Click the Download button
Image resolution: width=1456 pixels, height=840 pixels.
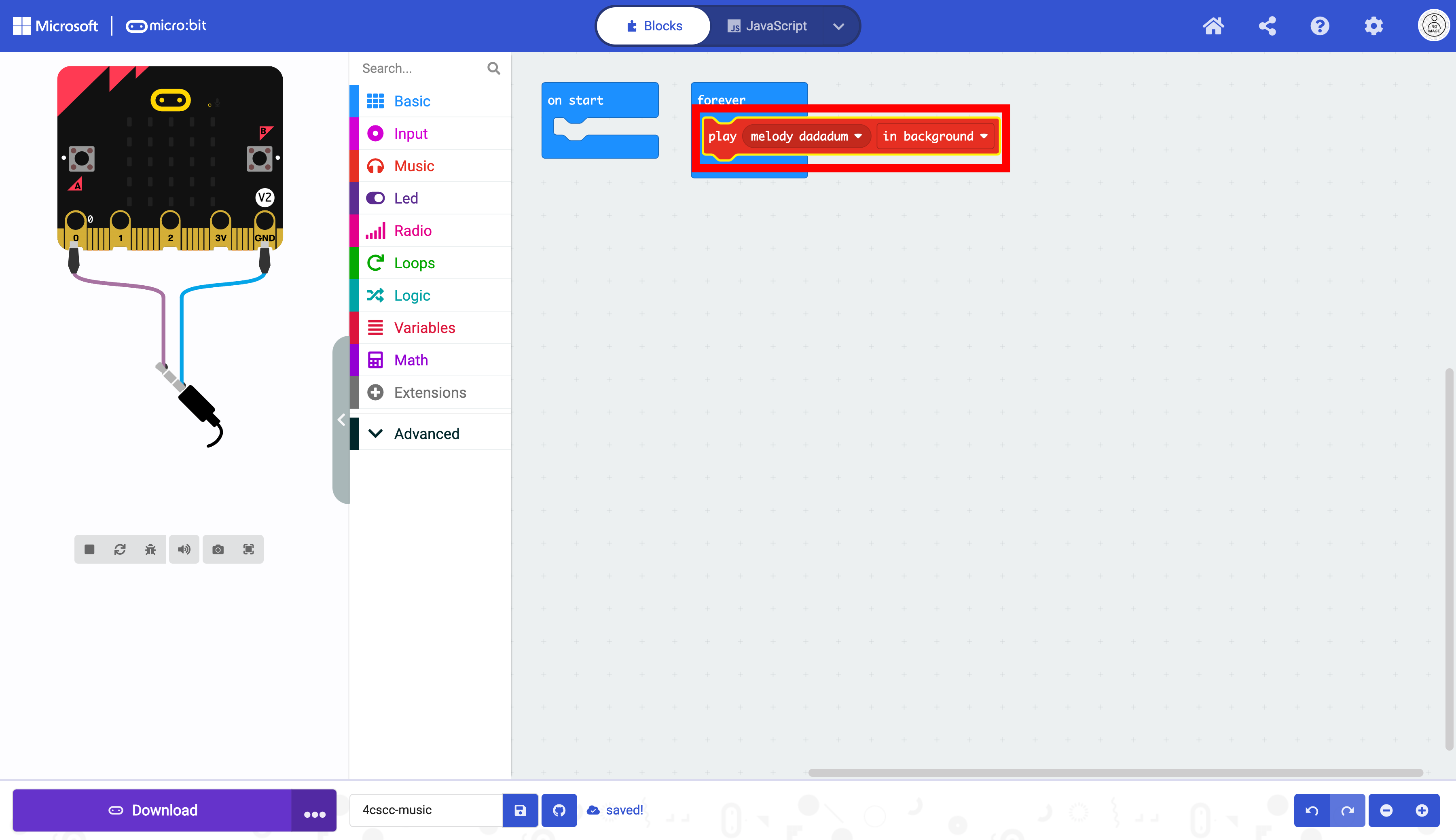point(152,810)
